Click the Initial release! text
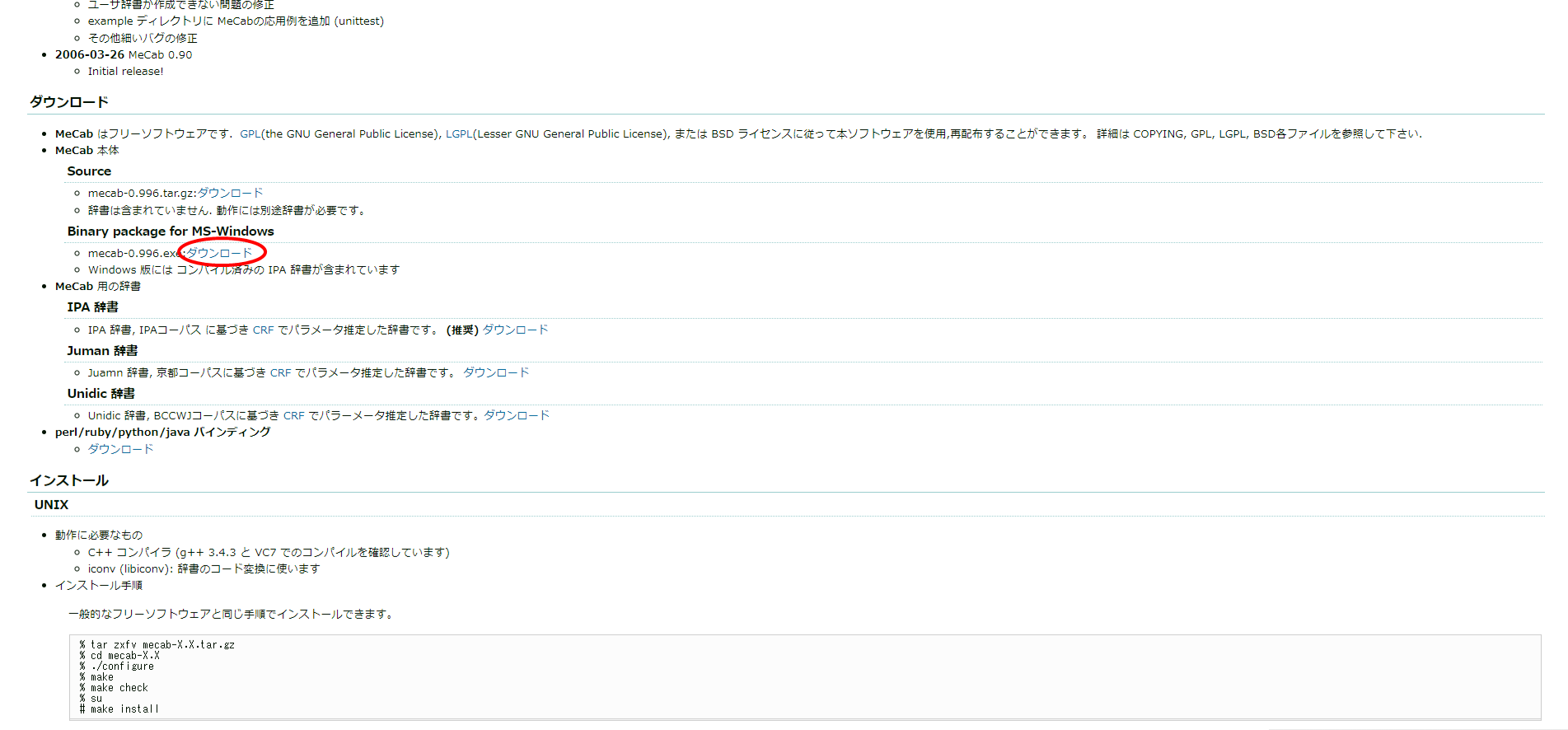Viewport: 1568px width, 730px height. point(125,71)
